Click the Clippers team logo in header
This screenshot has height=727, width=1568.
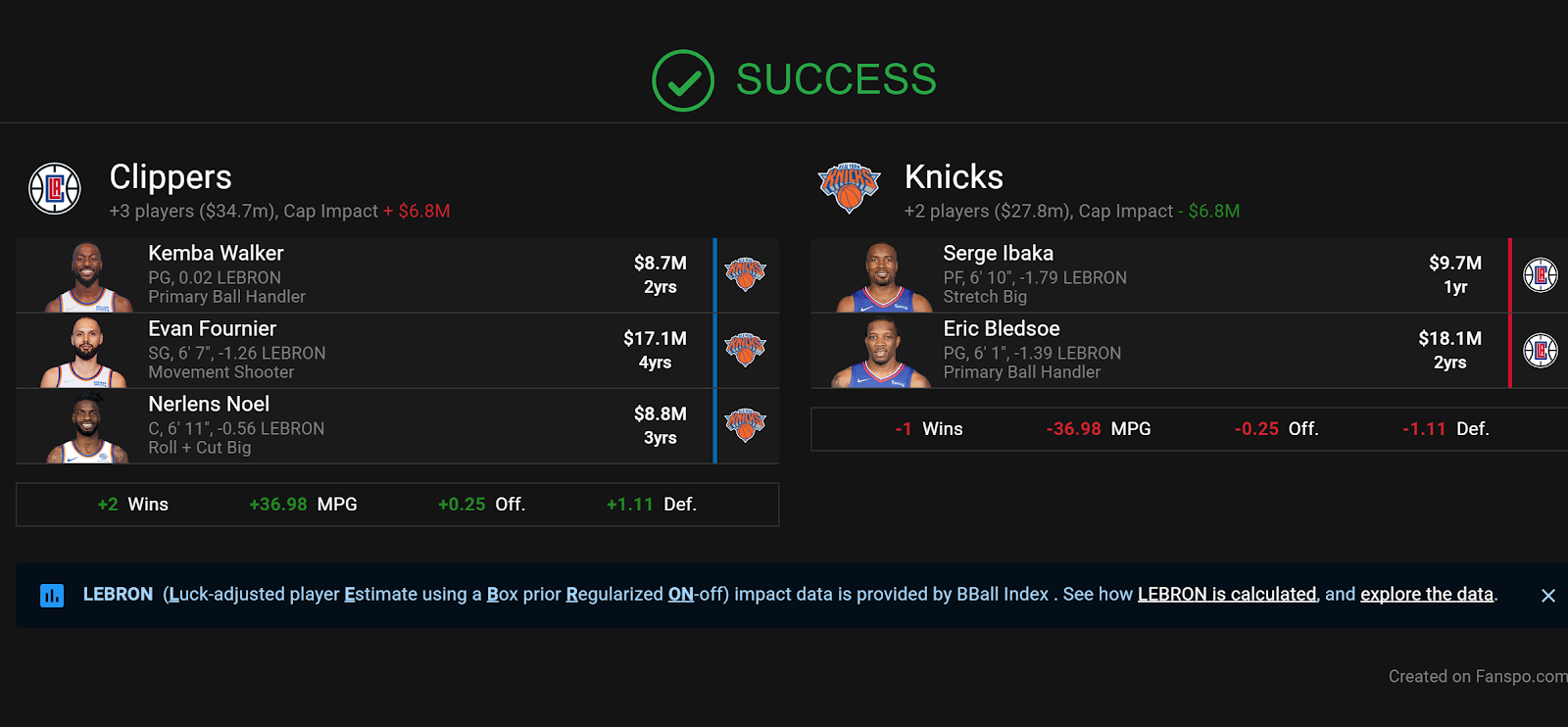click(55, 188)
